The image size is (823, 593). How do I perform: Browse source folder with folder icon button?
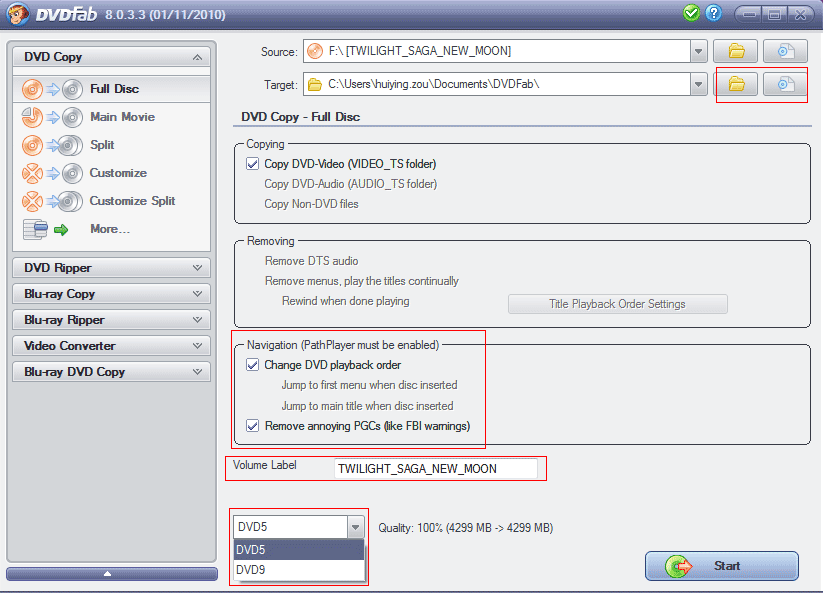coord(736,51)
